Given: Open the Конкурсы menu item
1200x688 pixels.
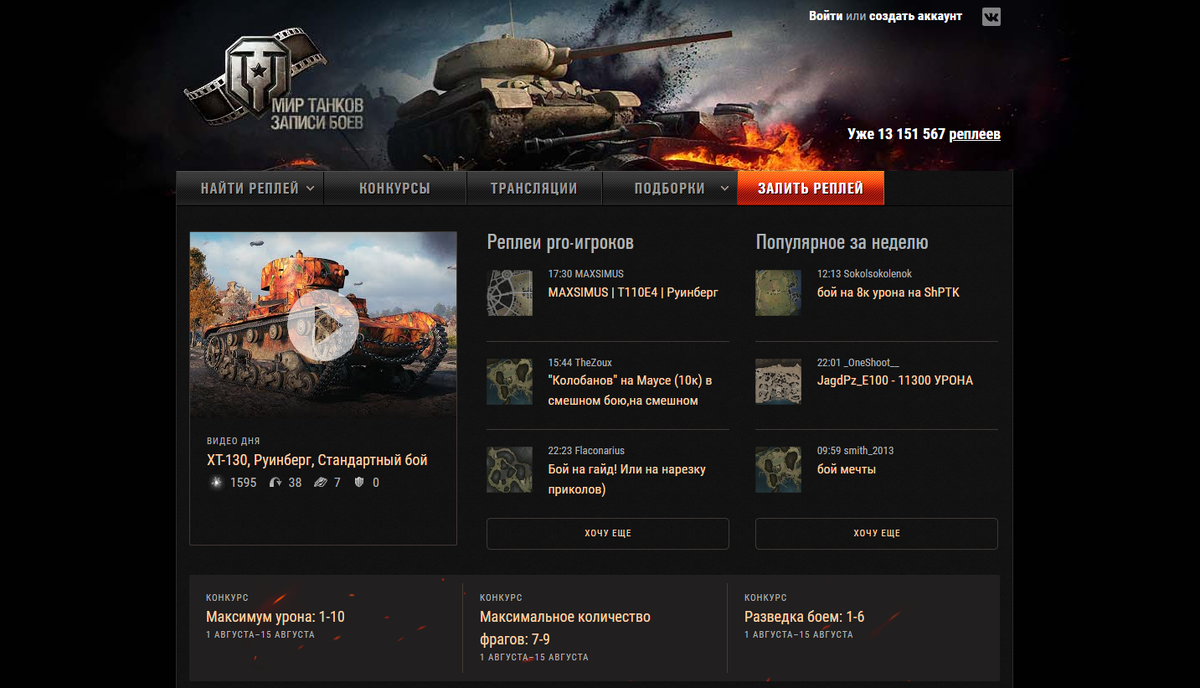Looking at the screenshot, I should (395, 188).
